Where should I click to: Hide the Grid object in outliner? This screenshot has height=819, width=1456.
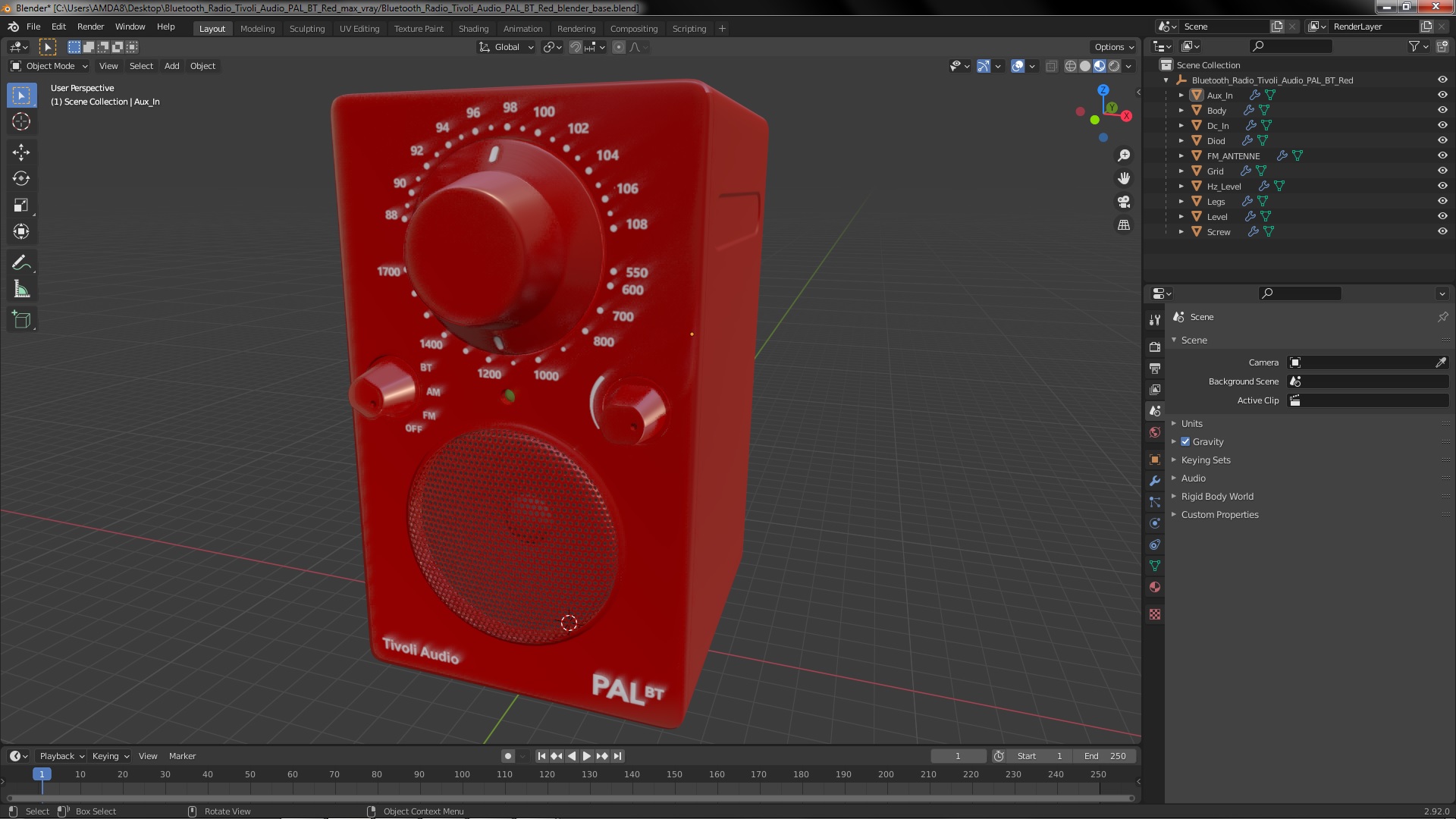click(x=1442, y=171)
